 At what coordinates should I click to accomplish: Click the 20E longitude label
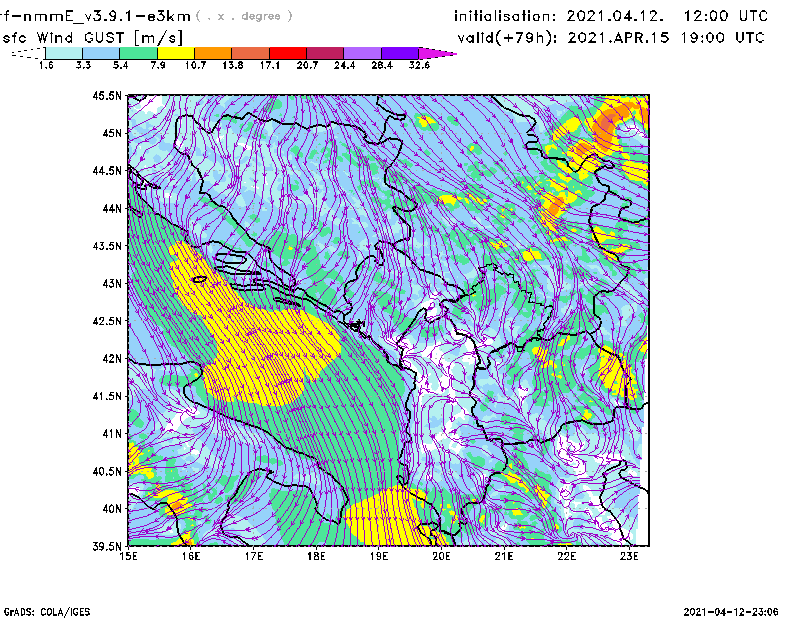pyautogui.click(x=441, y=556)
